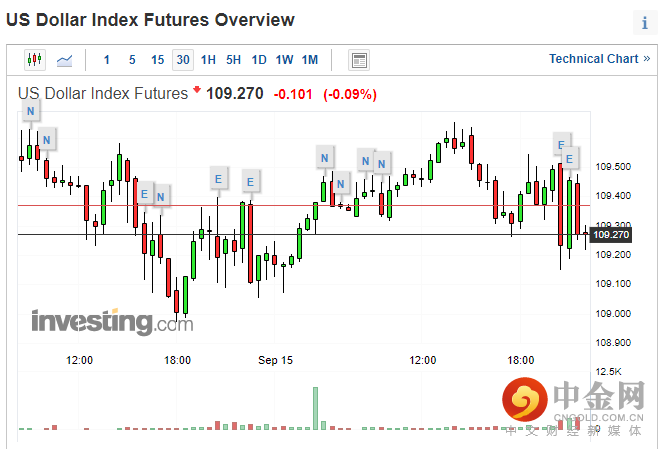Choose the 1W timeframe
Screen dimensions: 659x449
(x=284, y=60)
